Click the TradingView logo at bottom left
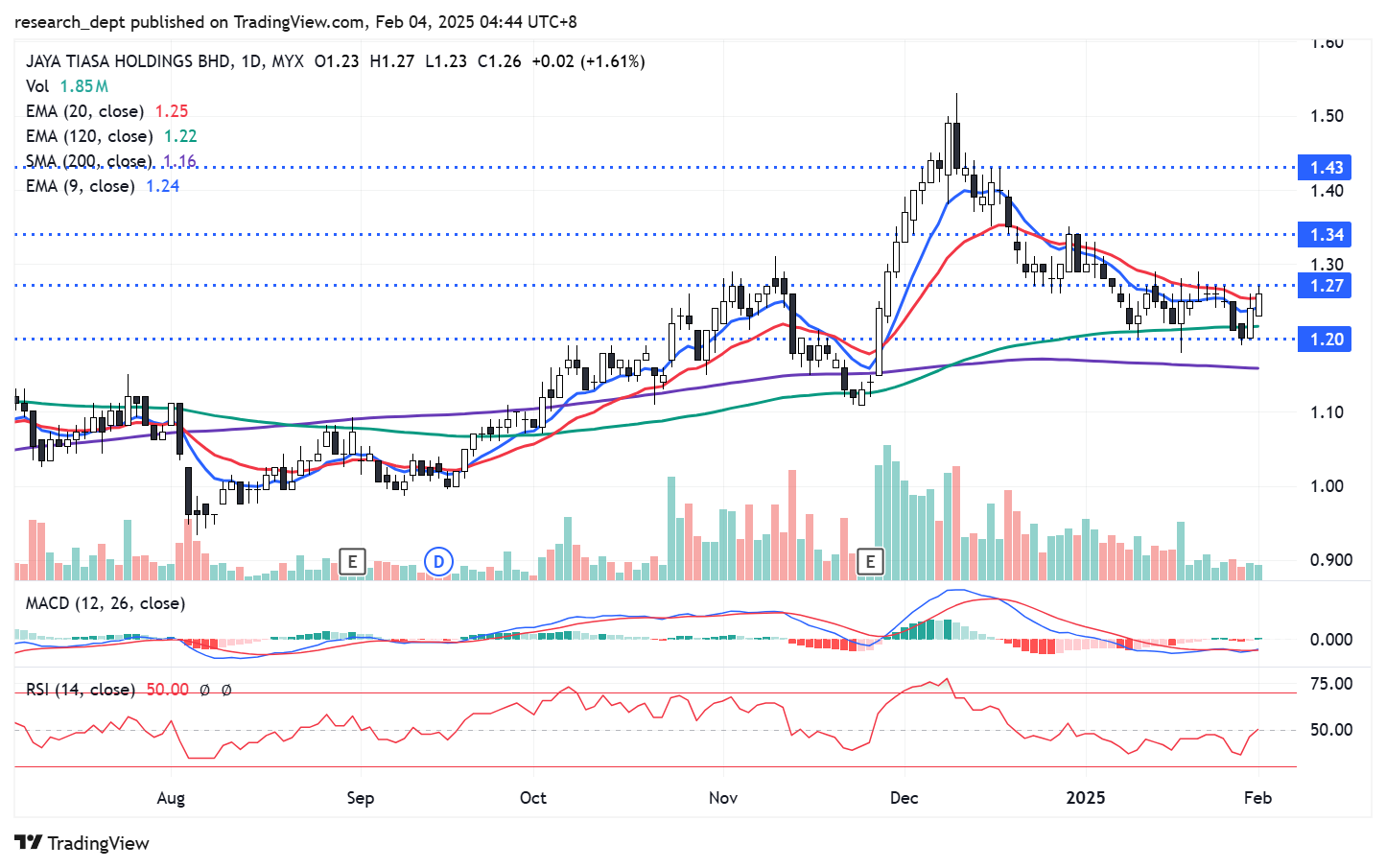The width and height of the screenshot is (1386, 868). 82,843
